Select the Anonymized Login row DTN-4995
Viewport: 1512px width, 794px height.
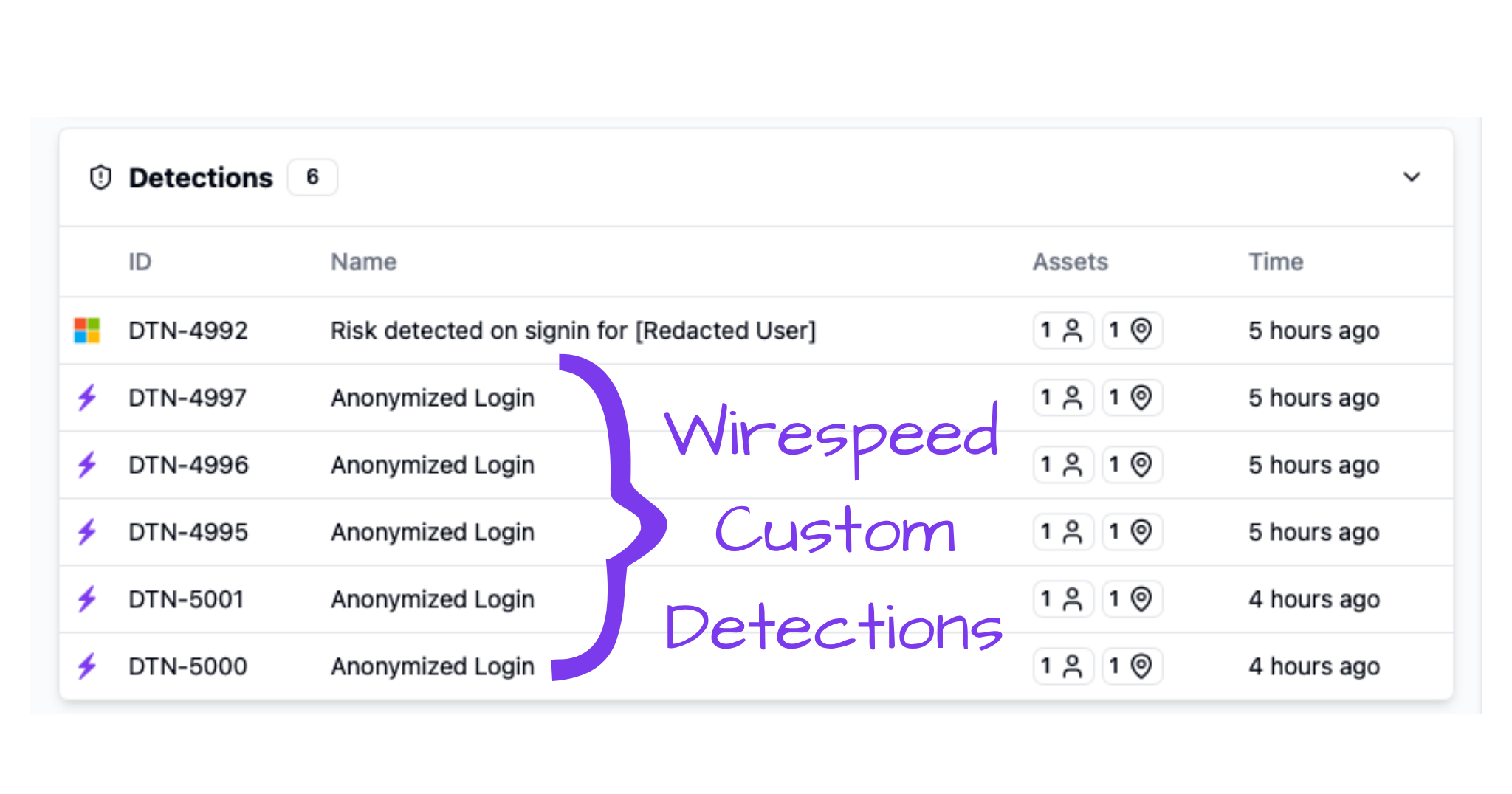[432, 532]
